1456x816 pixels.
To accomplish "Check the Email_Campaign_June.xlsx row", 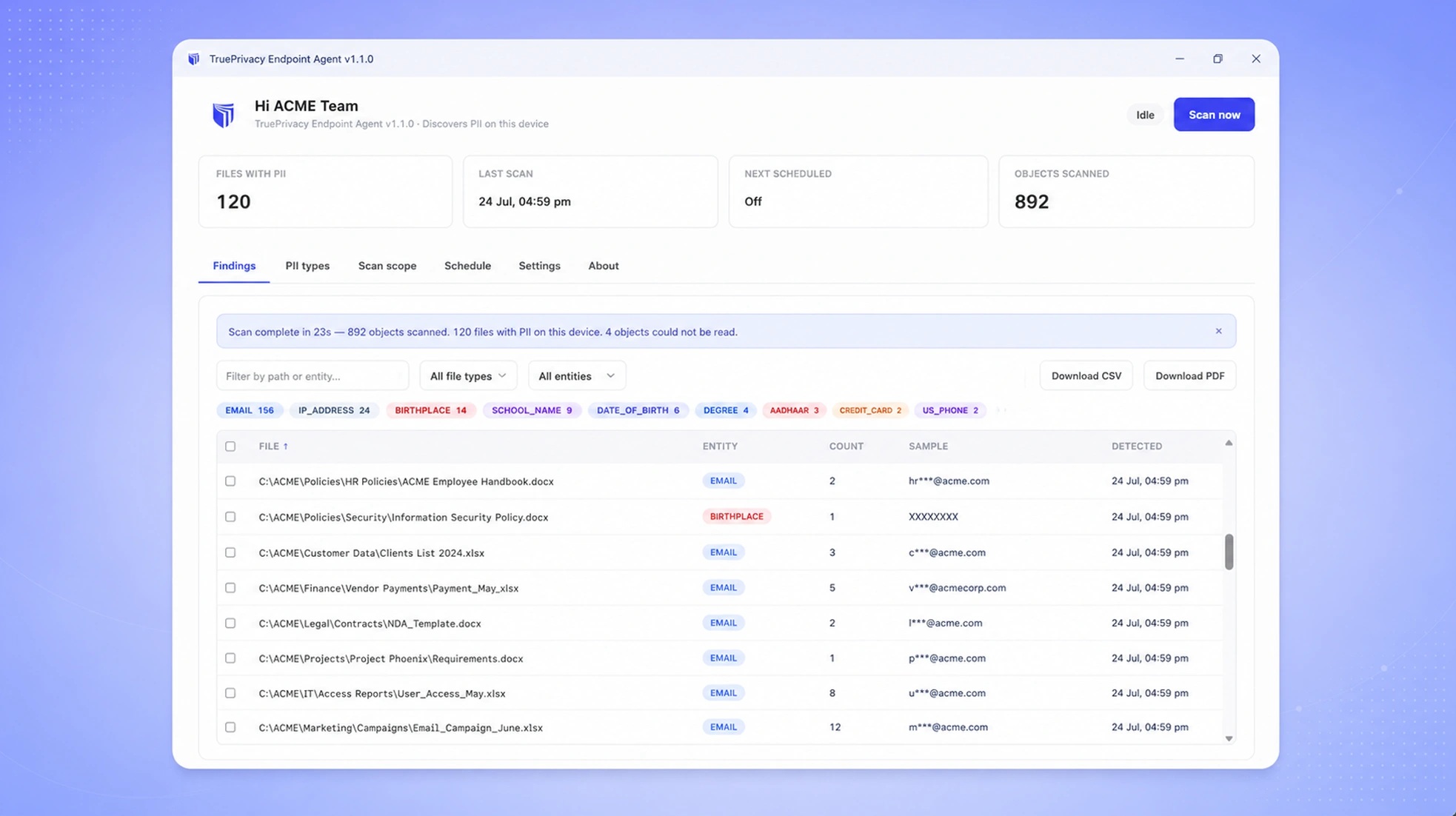I will [230, 728].
